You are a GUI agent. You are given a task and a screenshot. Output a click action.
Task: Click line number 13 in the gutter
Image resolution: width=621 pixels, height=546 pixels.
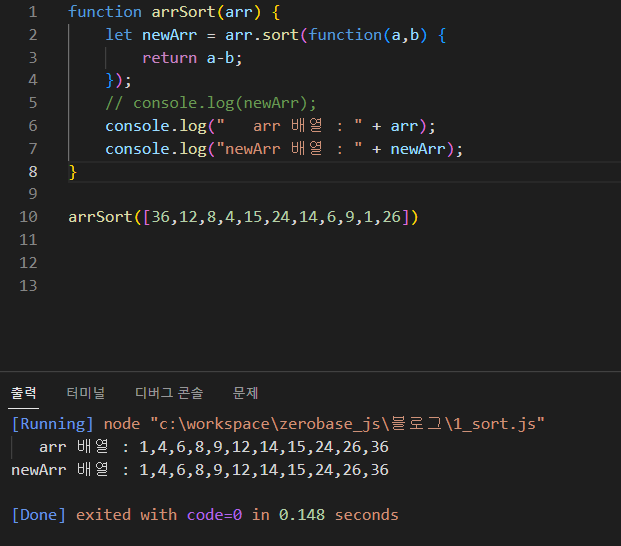[x=29, y=285]
